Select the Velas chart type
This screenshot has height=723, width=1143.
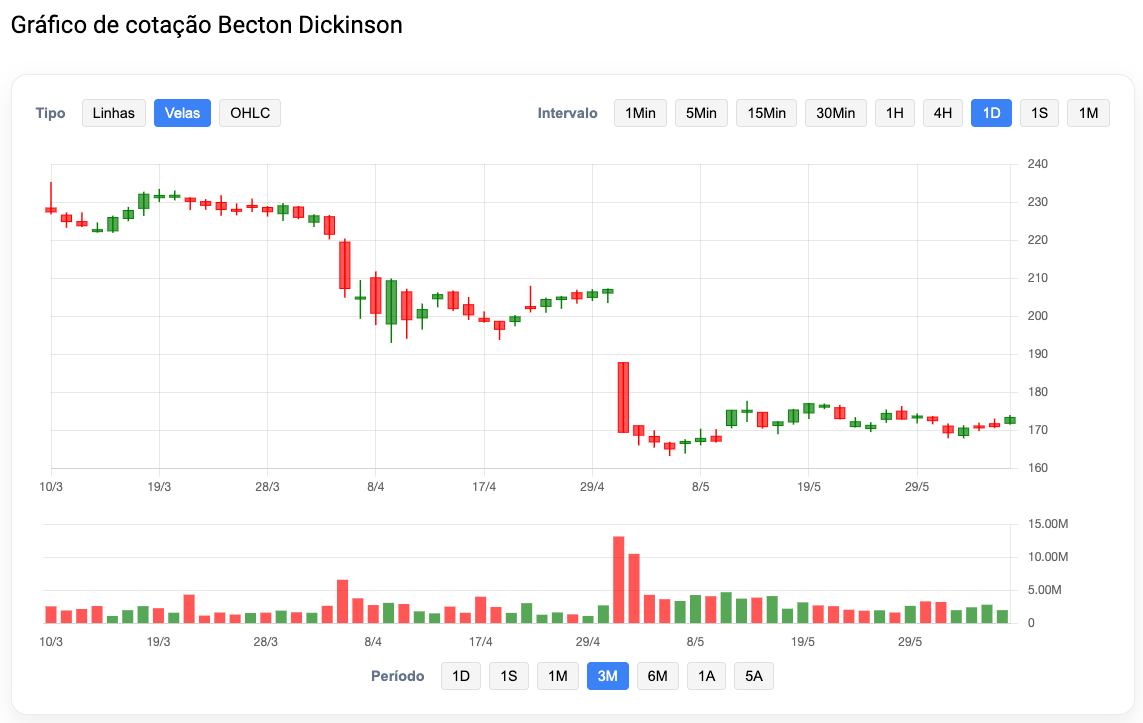182,113
